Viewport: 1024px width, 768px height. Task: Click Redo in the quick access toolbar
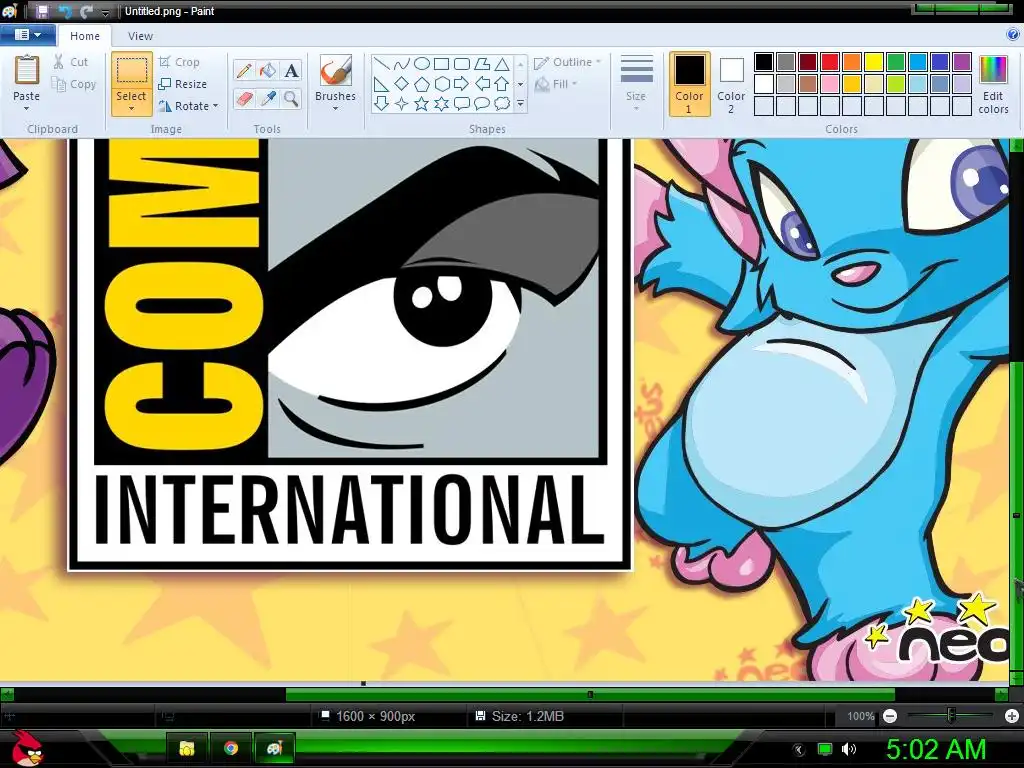pos(86,11)
